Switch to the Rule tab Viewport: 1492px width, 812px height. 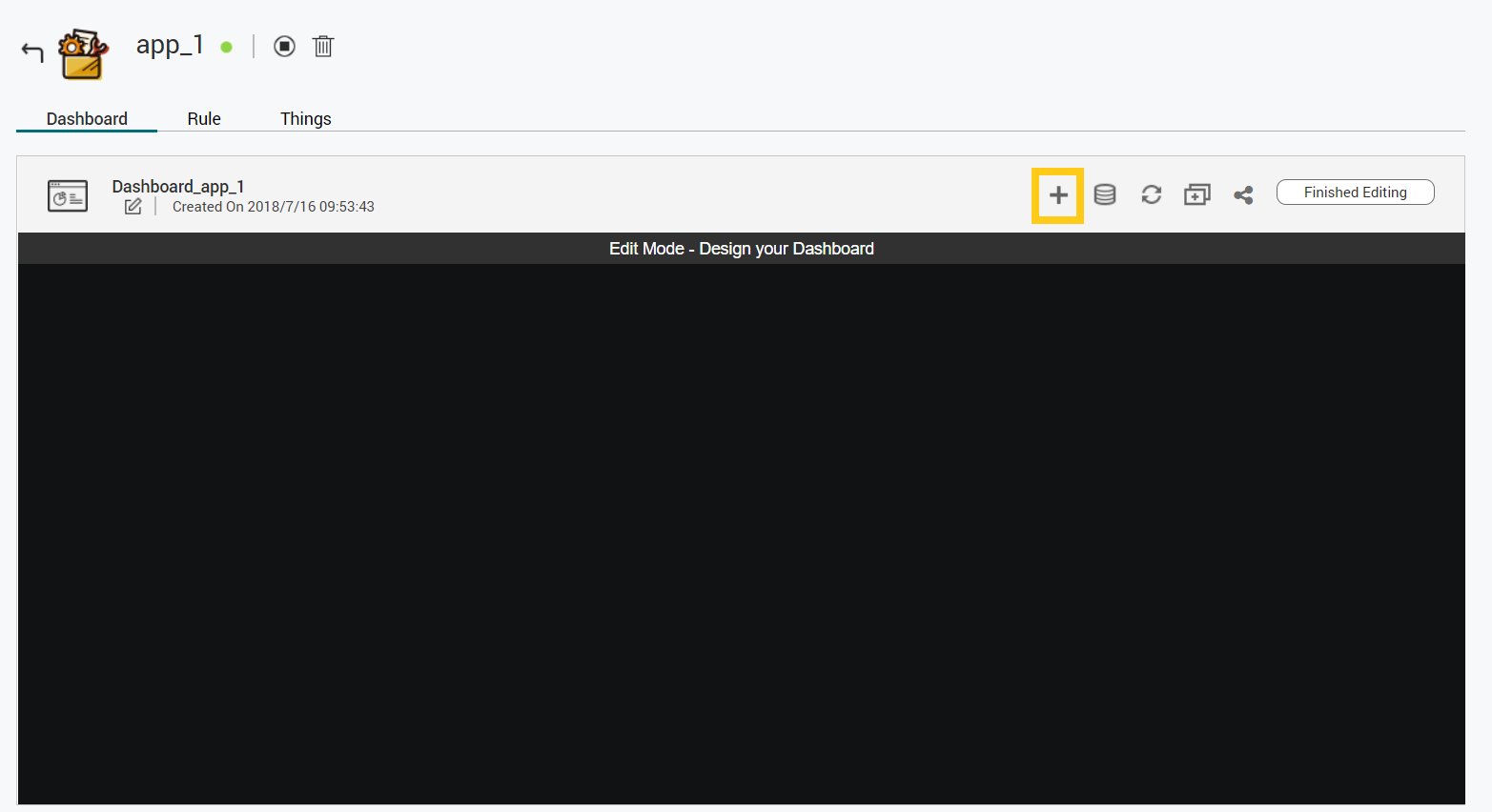tap(204, 118)
